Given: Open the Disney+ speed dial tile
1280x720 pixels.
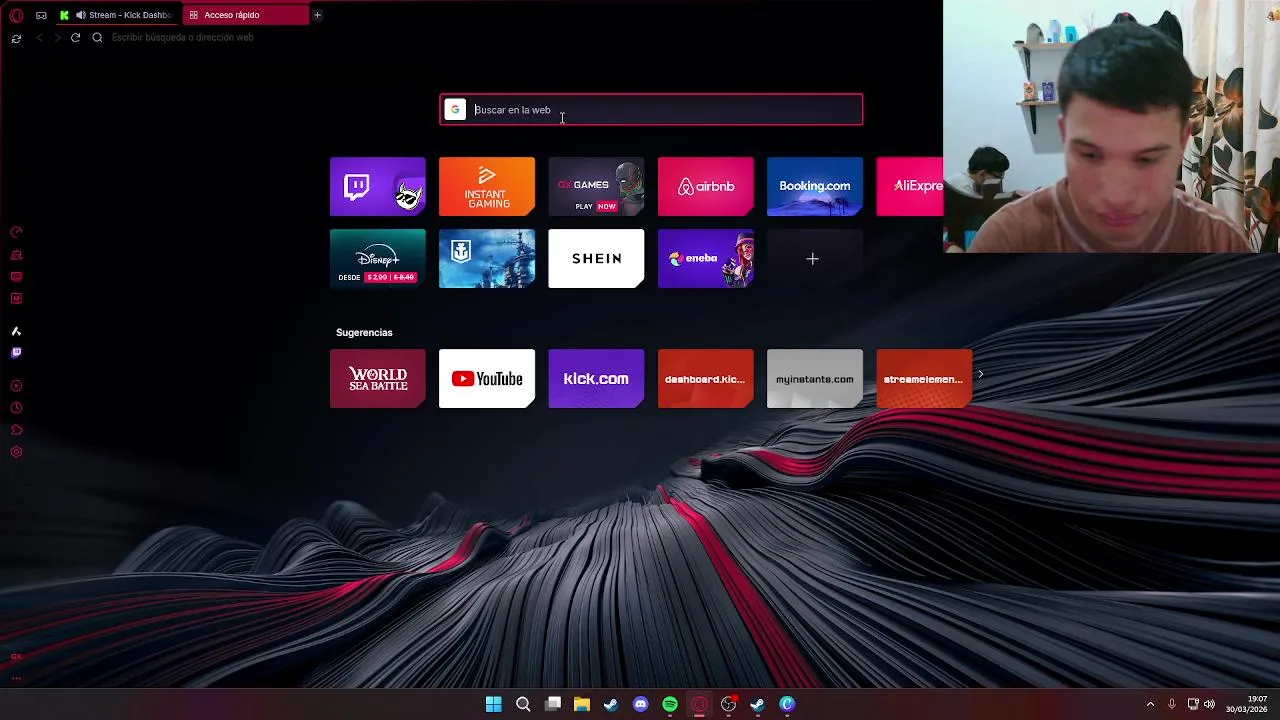Looking at the screenshot, I should pos(377,258).
